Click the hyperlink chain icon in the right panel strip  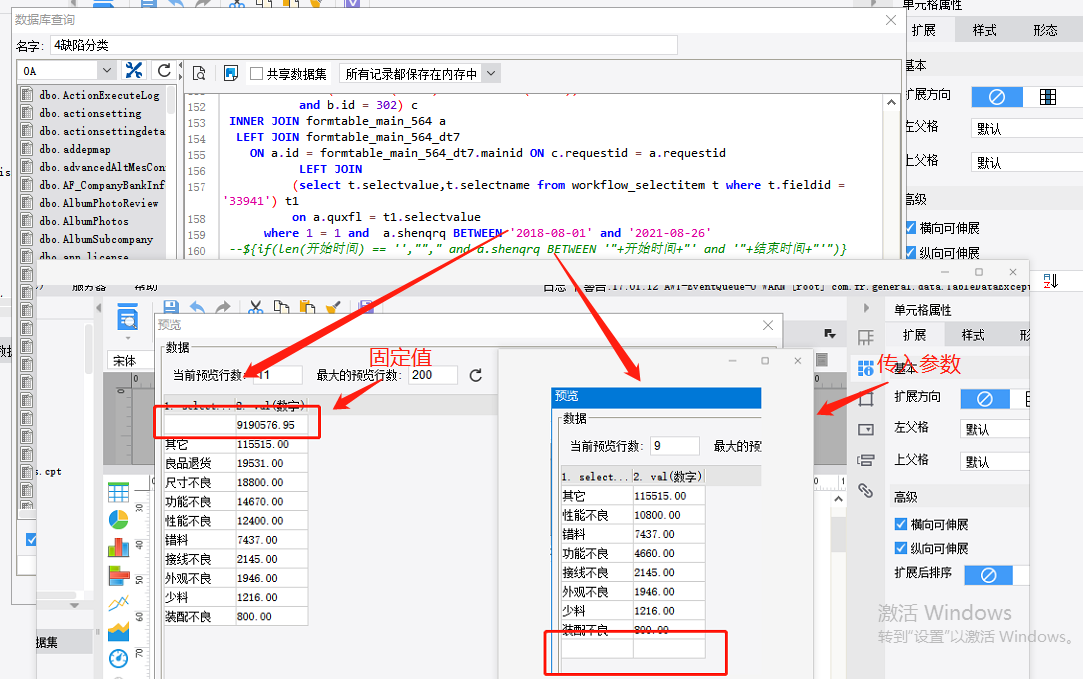865,490
